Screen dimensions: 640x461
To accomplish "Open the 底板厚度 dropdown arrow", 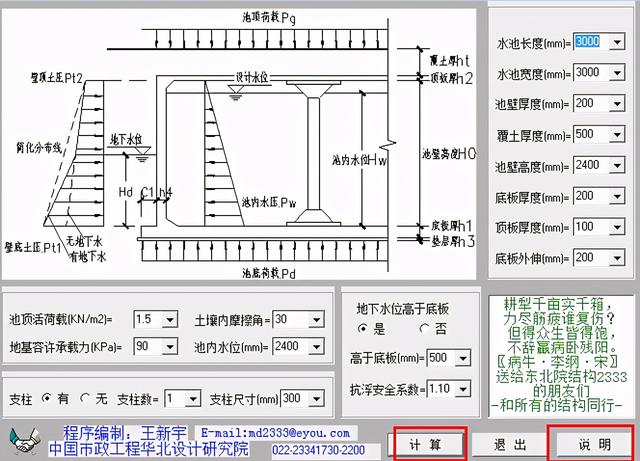I will coord(617,197).
